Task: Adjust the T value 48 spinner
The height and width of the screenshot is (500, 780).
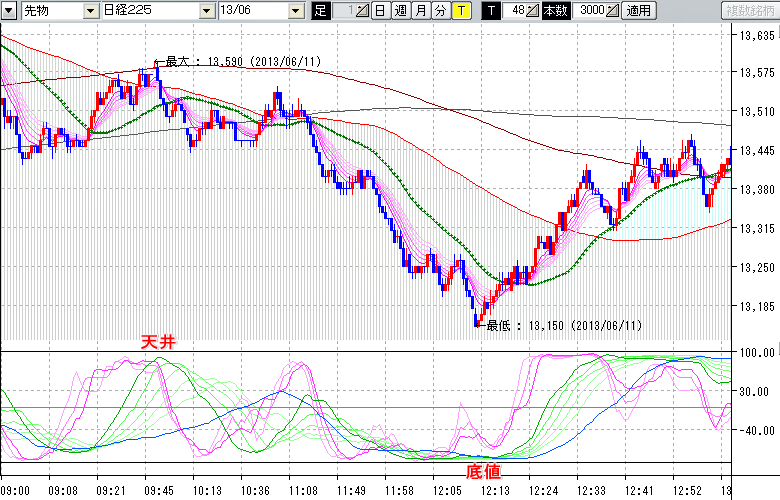Action: pos(534,11)
